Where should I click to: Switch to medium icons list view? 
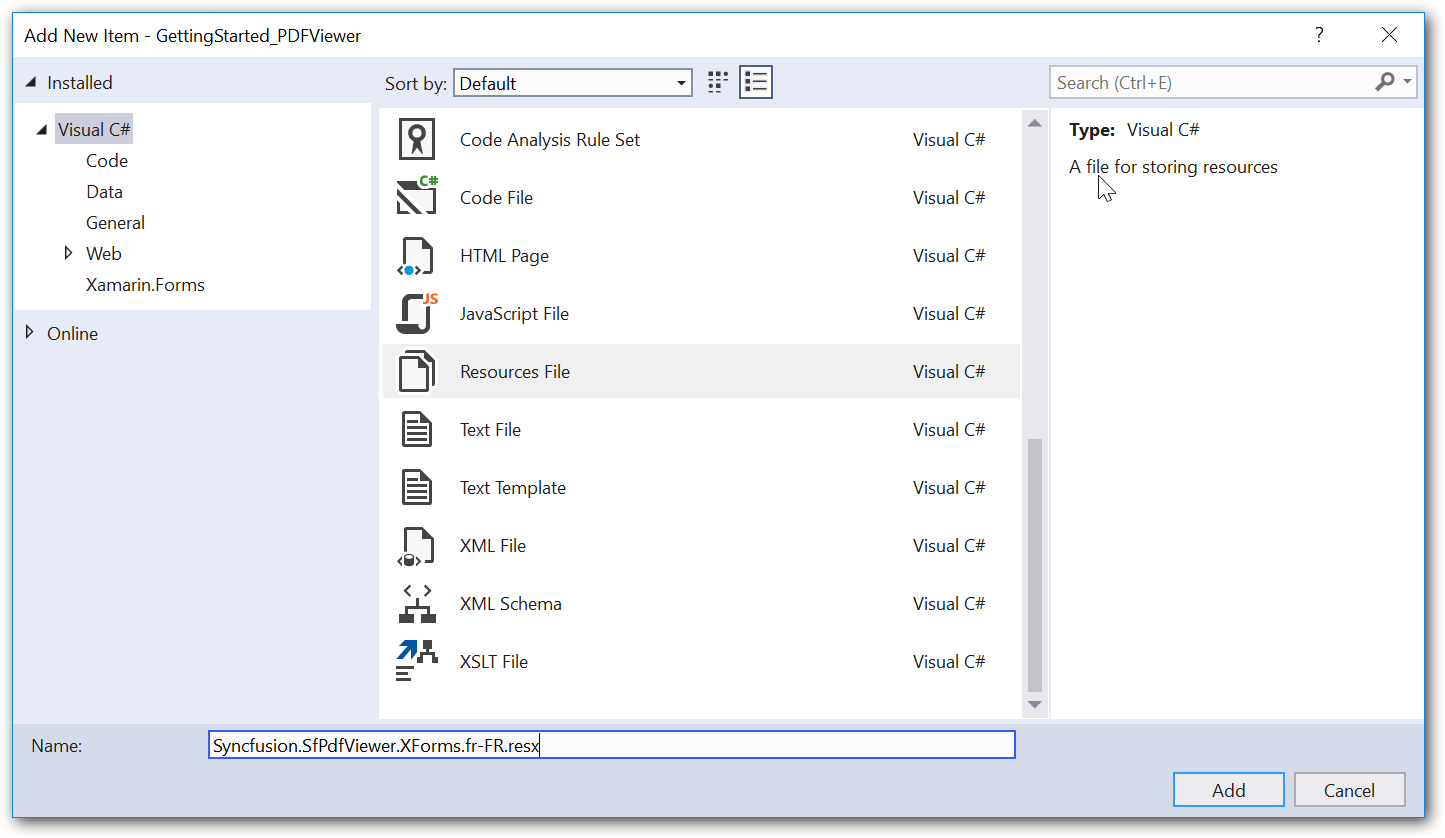pyautogui.click(x=756, y=83)
